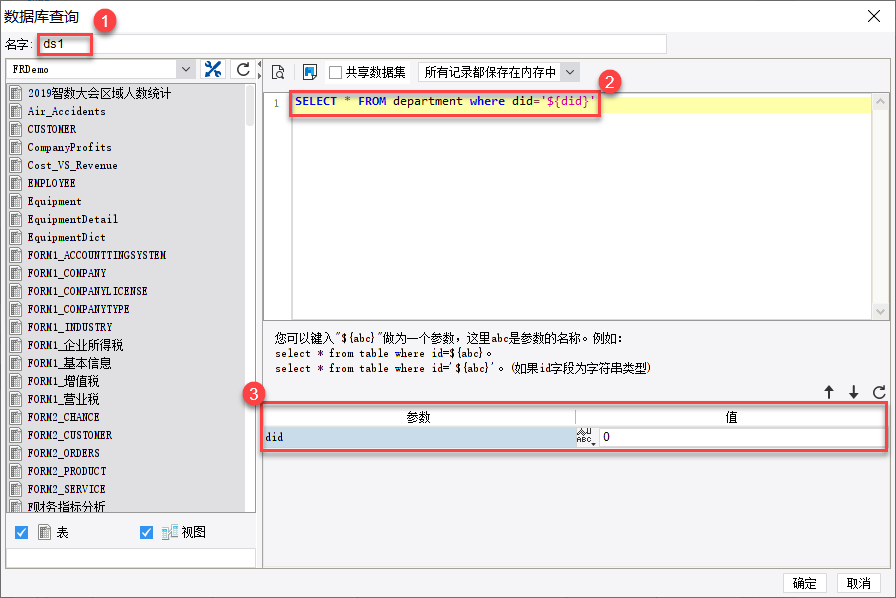896x598 pixels.
Task: Select the Cost_VS_Revenue table
Action: click(73, 165)
